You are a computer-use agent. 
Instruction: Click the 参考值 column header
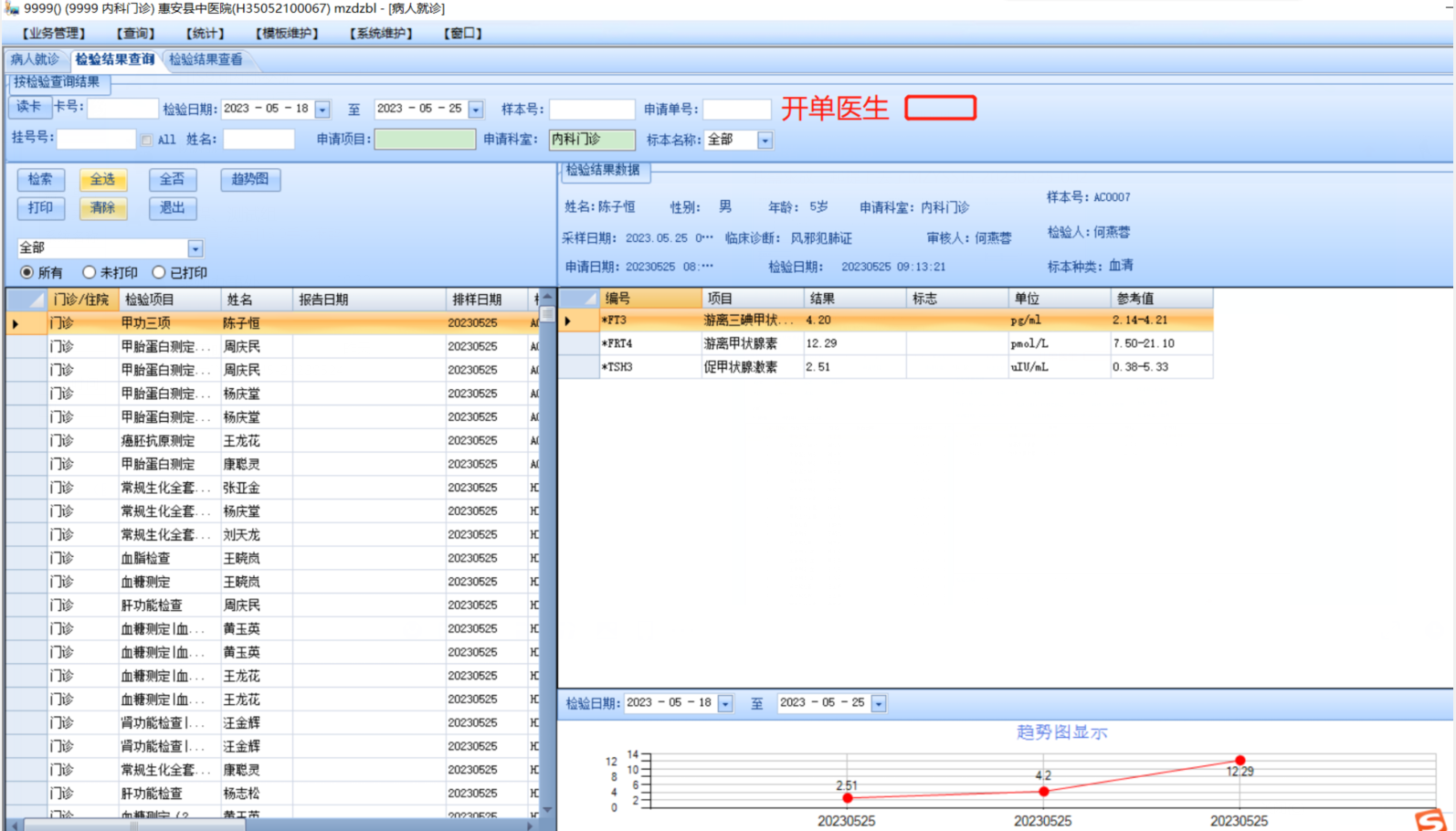tap(1162, 299)
